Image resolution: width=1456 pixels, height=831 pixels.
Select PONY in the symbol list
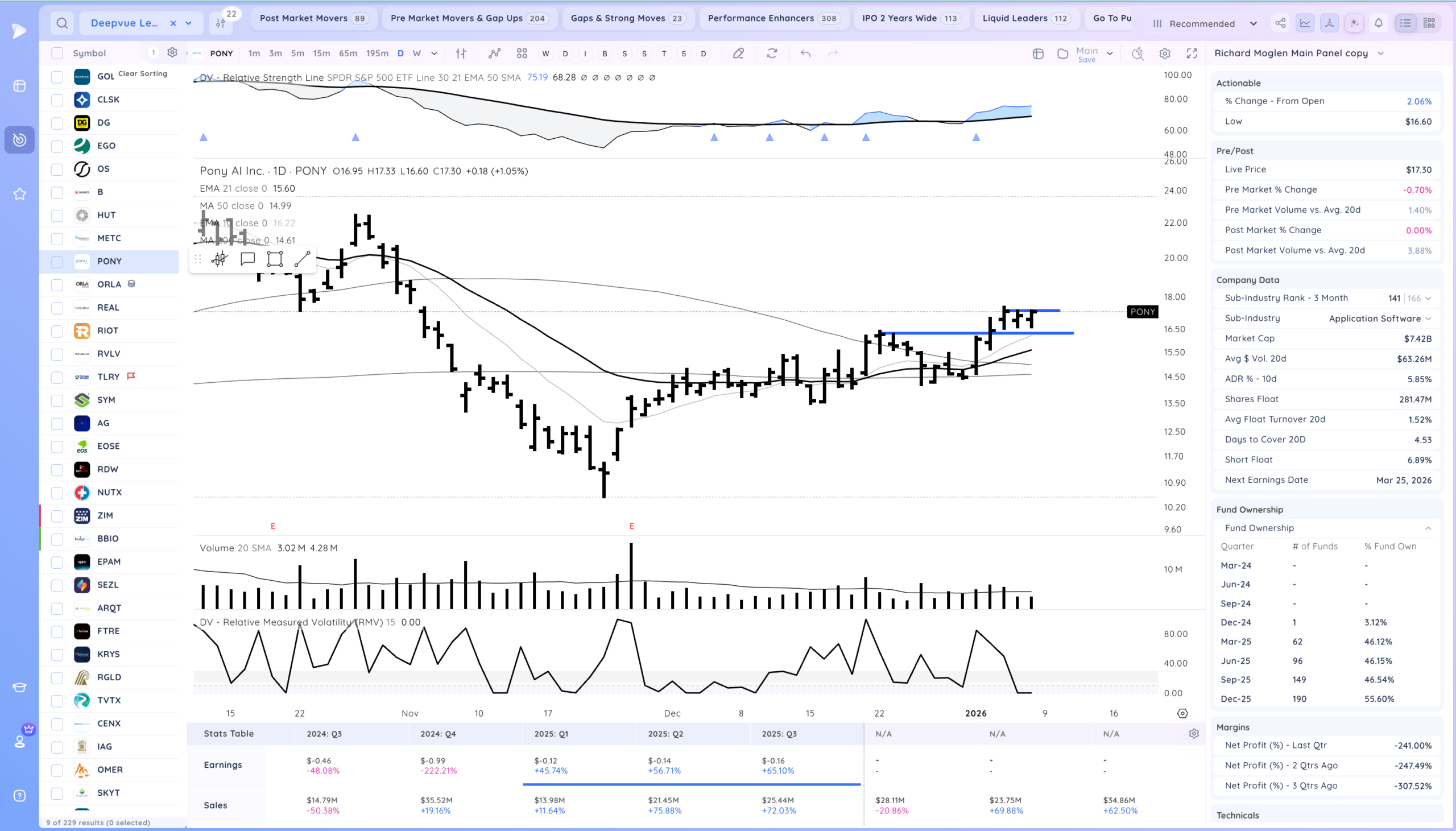point(109,262)
